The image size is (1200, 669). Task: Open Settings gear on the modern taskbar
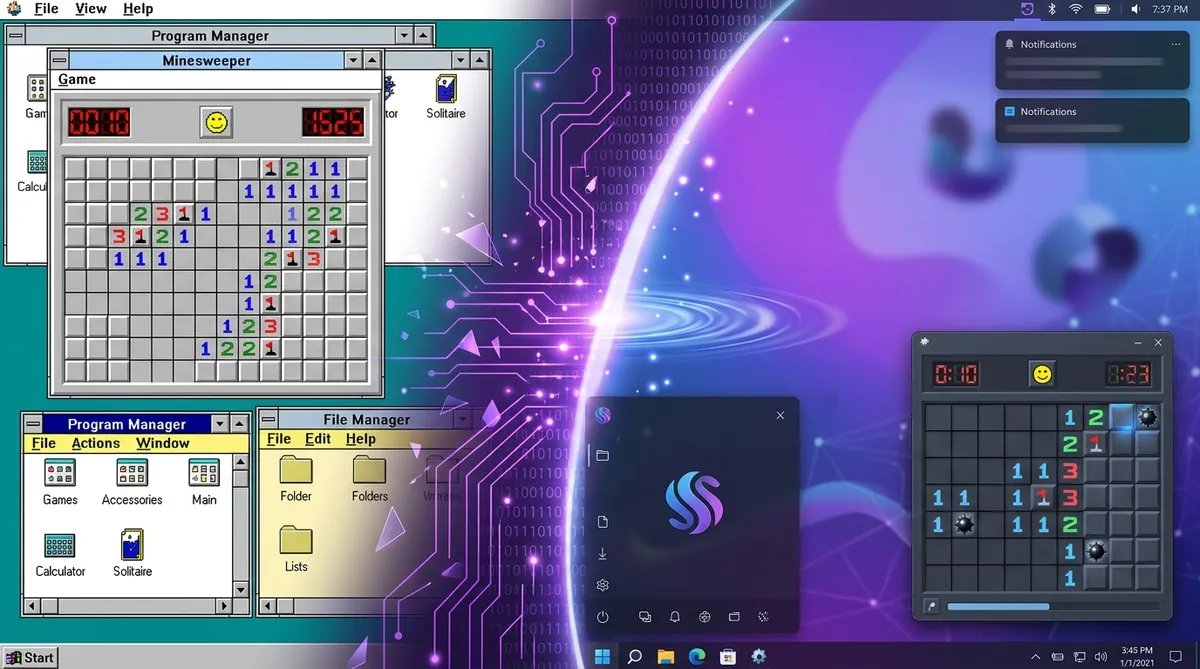click(759, 657)
